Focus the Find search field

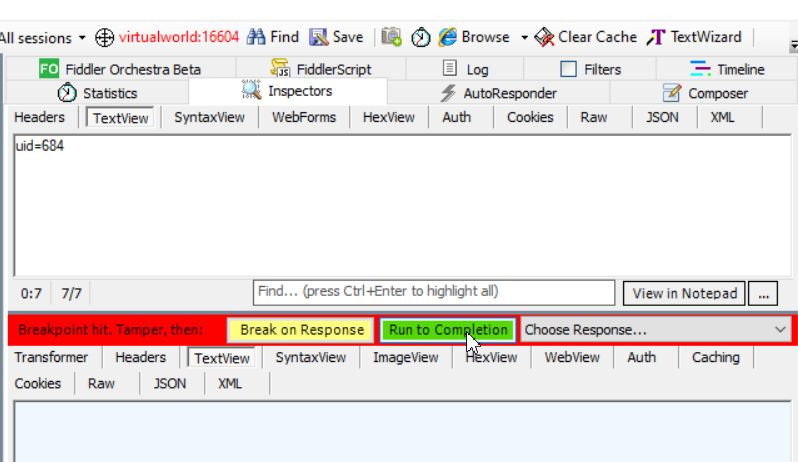click(x=434, y=293)
